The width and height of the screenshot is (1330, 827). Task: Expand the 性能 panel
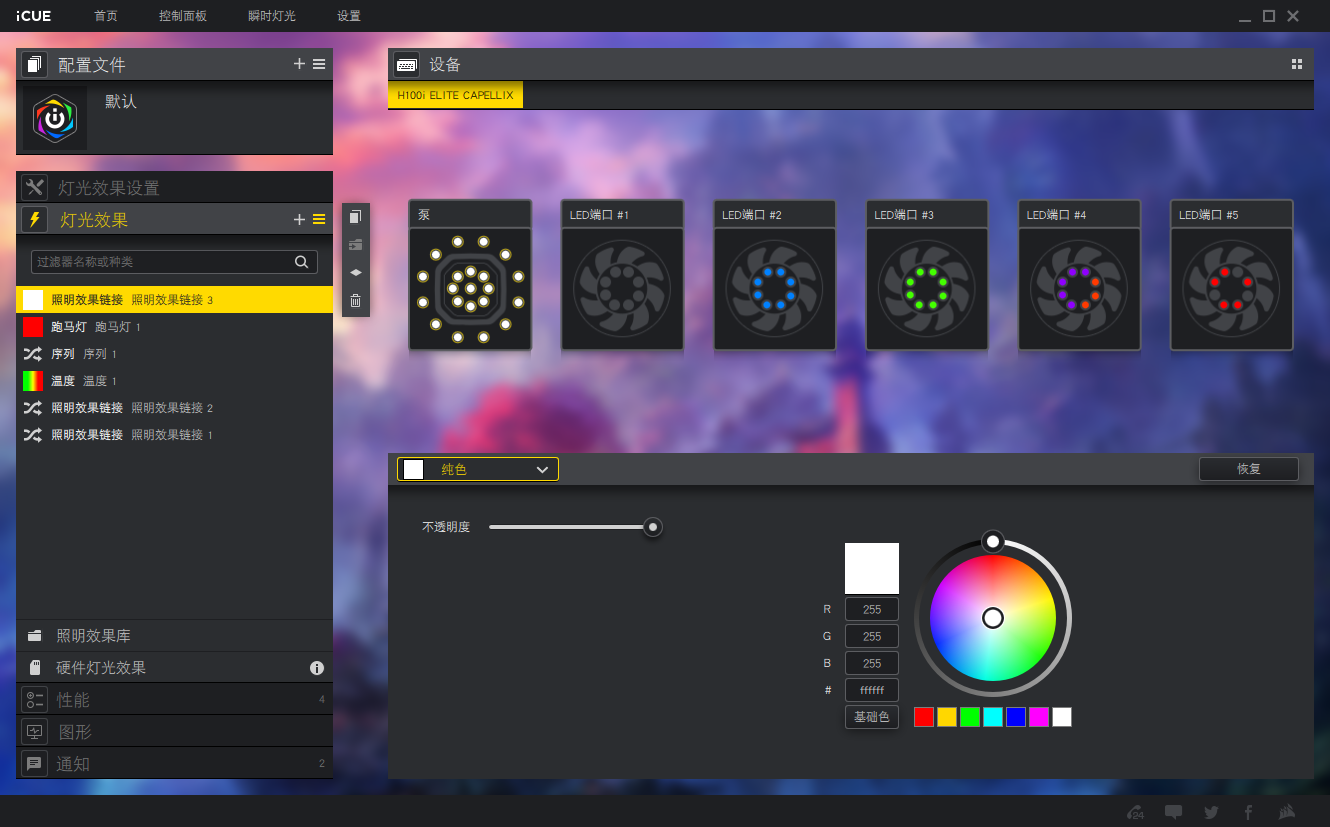tap(174, 700)
